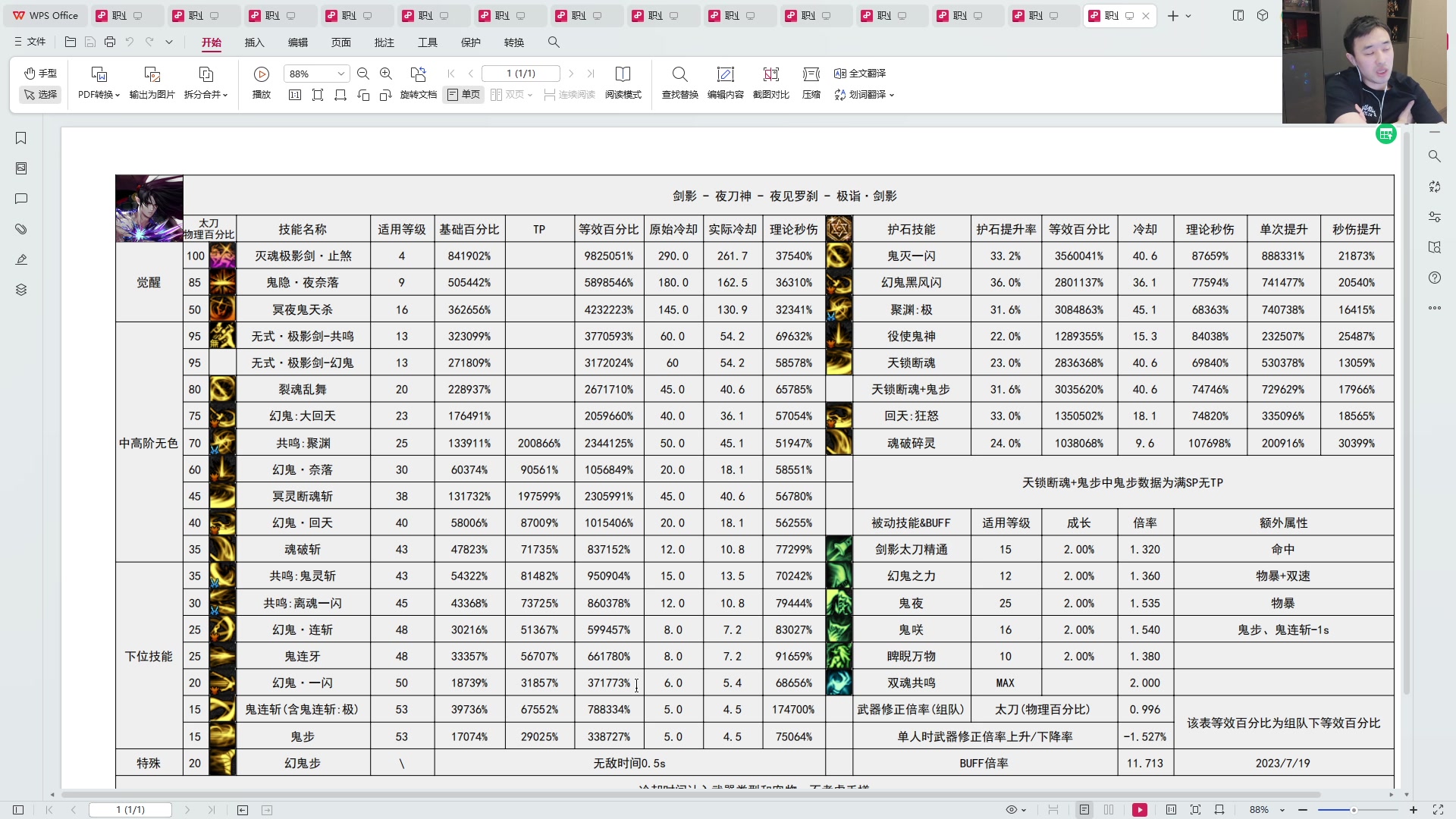The image size is (1456, 819).
Task: Click the zoom in magnifier icon
Action: [x=386, y=74]
